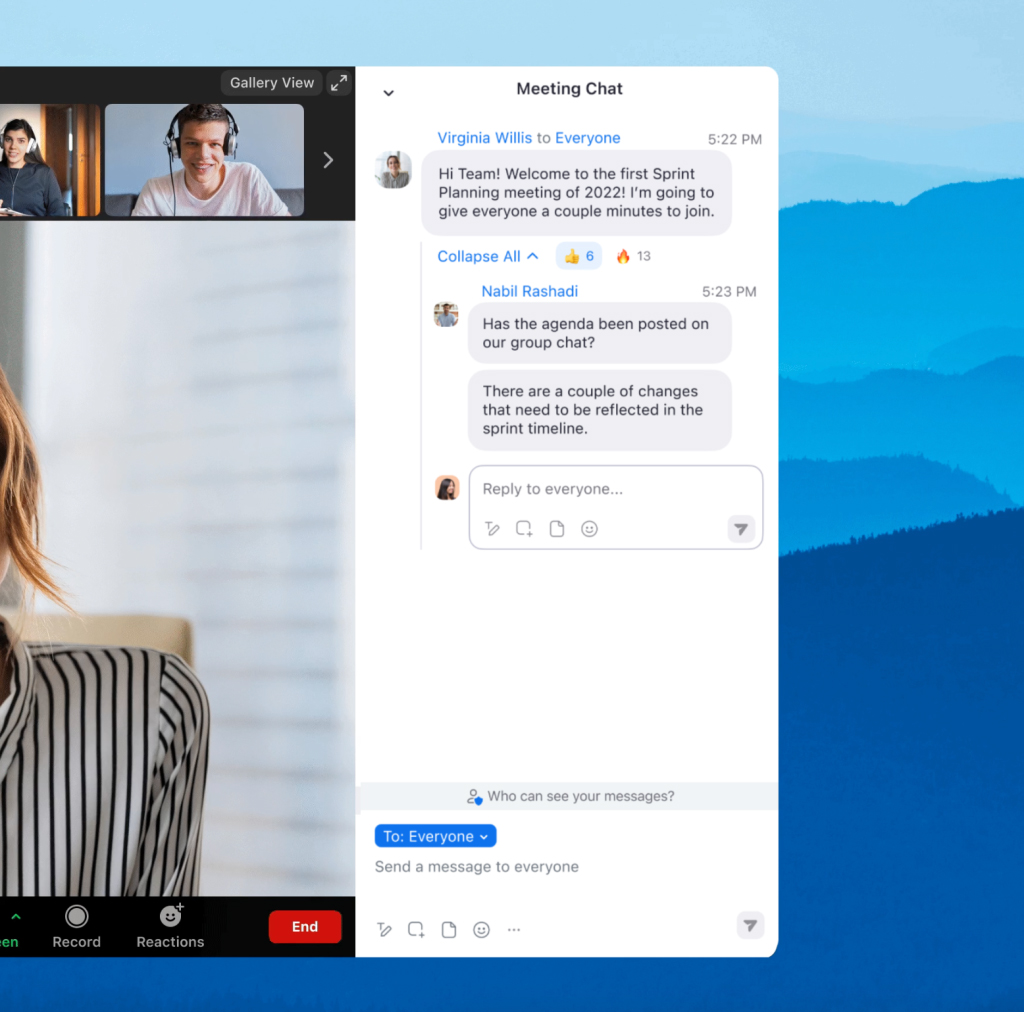Open the emoji picker in the chat box
Image resolution: width=1024 pixels, height=1012 pixels.
point(481,929)
